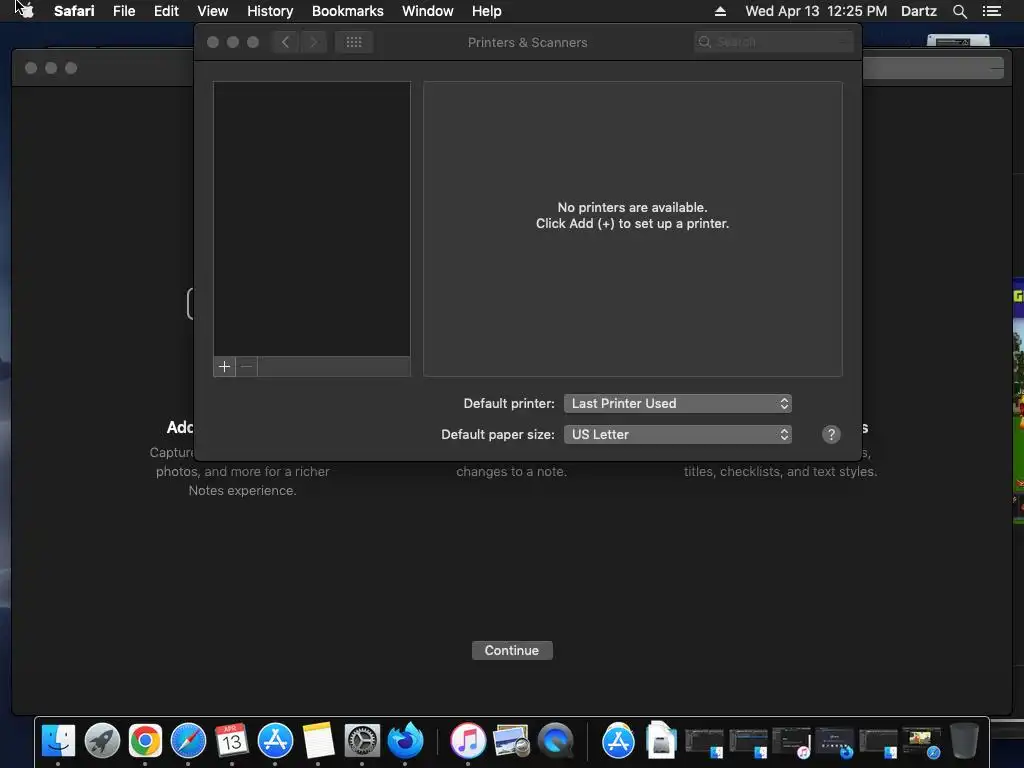1024x768 pixels.
Task: Click the remove (−) printer button
Action: tap(246, 366)
